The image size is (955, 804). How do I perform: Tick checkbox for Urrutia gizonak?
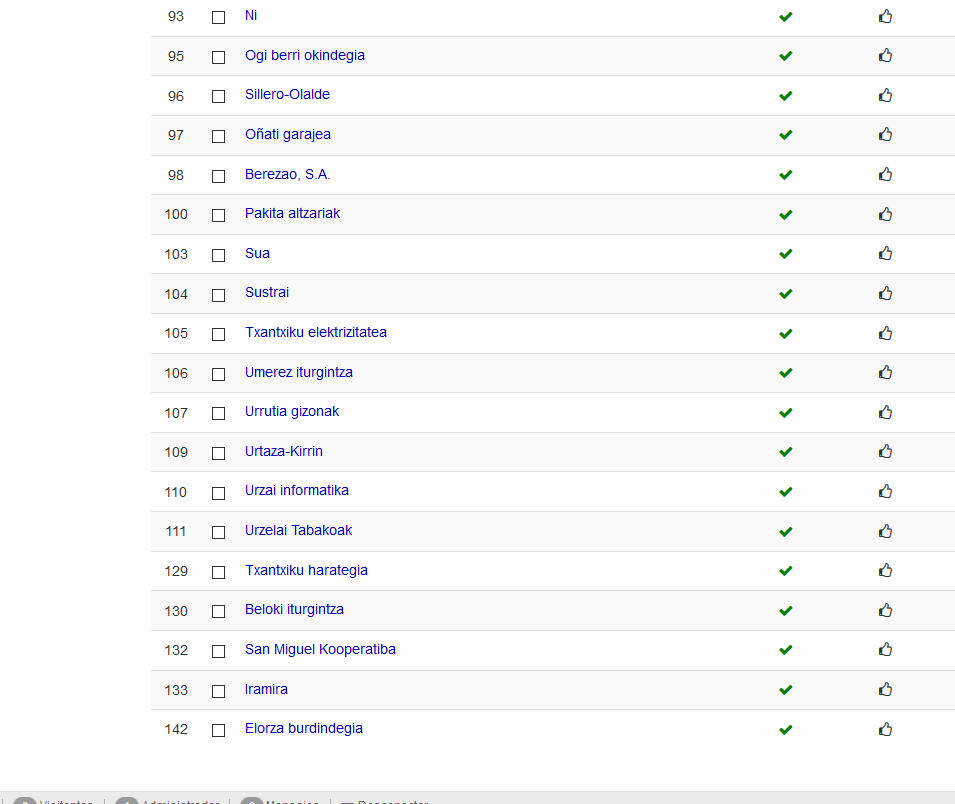tap(219, 414)
